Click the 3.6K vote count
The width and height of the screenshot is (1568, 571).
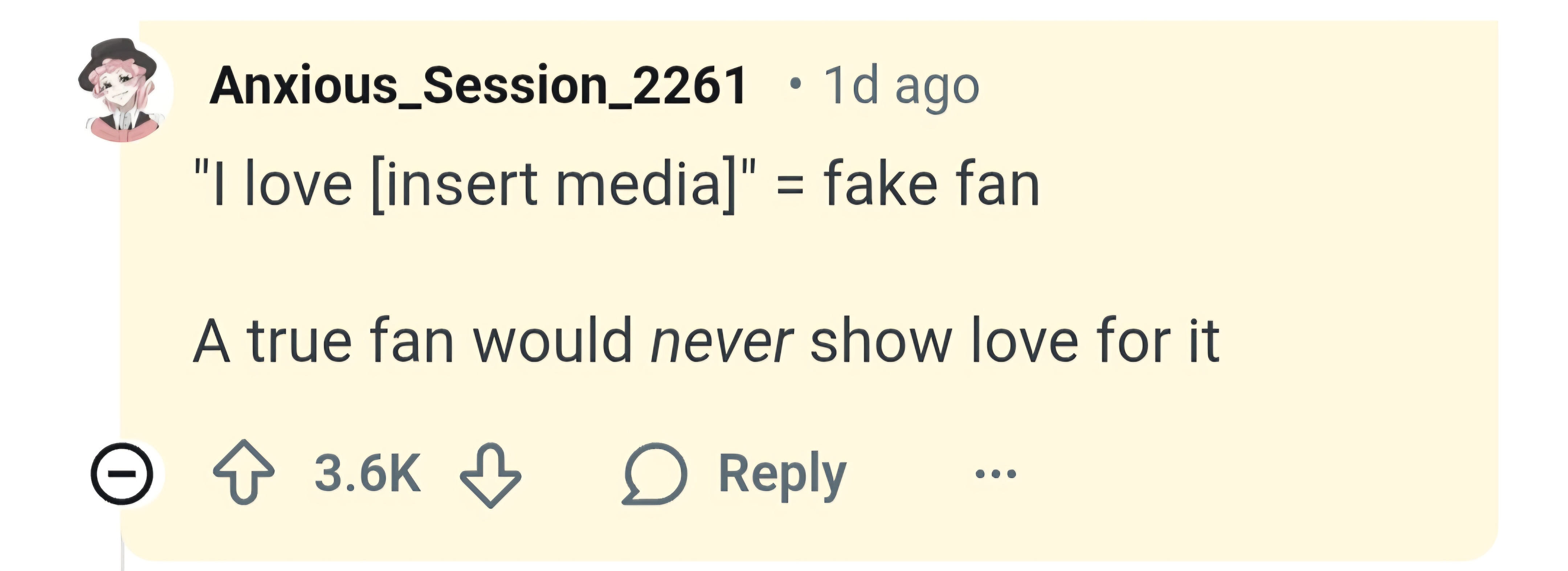(x=367, y=474)
